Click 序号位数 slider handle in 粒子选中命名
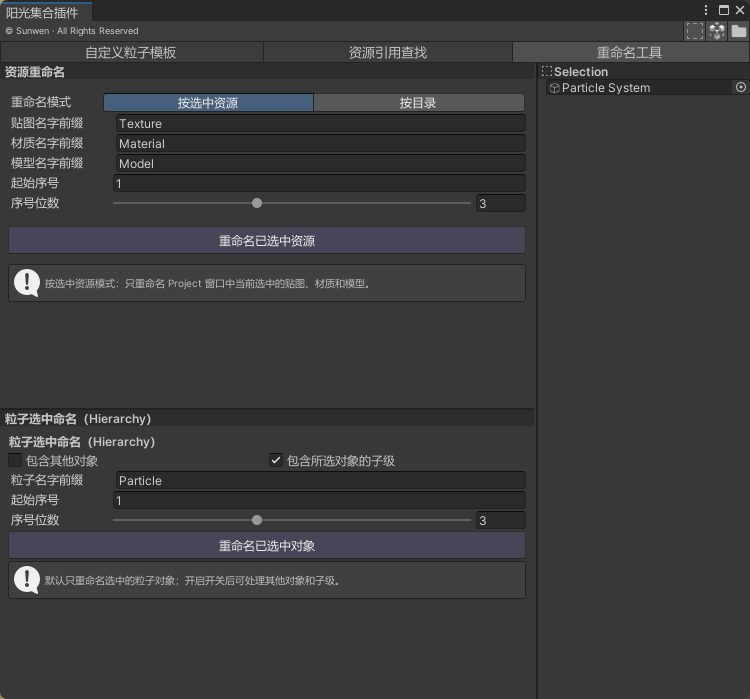The height and width of the screenshot is (699, 750). coord(257,520)
